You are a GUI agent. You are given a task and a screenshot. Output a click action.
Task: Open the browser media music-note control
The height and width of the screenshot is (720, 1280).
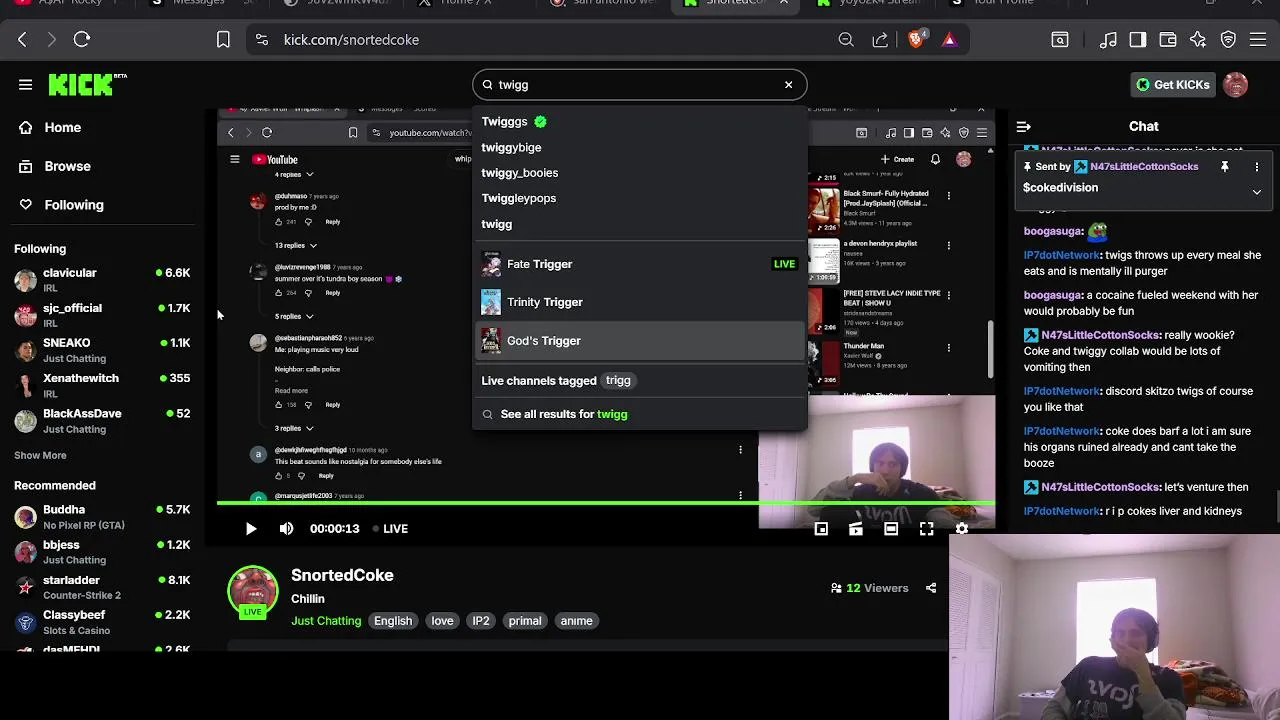1108,40
